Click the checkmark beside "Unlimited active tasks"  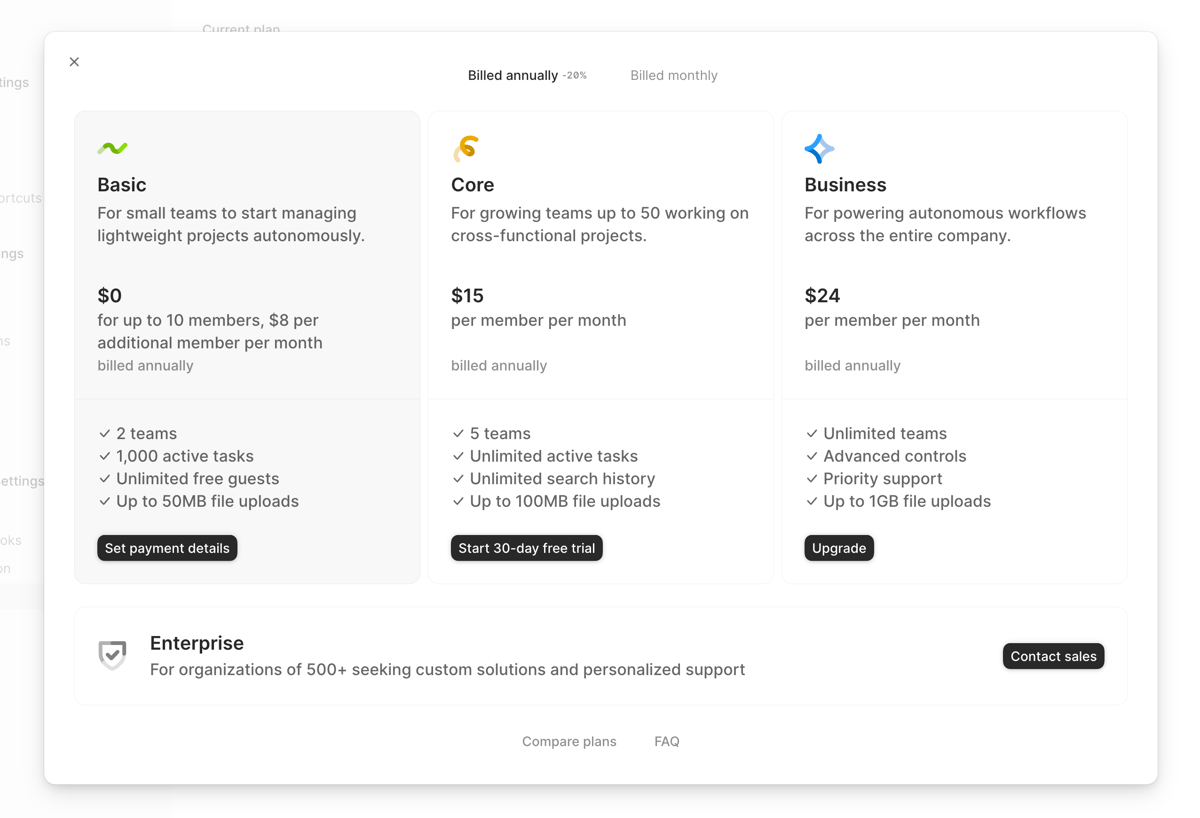point(457,456)
